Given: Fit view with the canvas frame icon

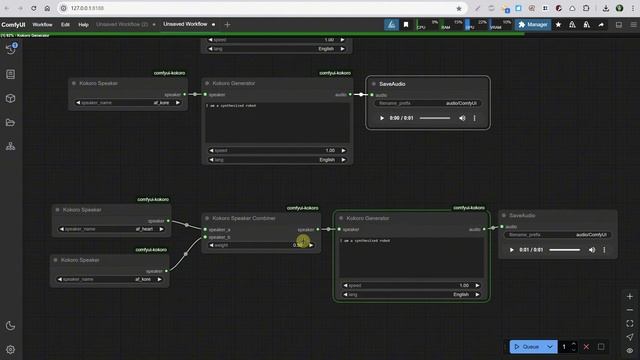Looking at the screenshot, I should tap(630, 324).
